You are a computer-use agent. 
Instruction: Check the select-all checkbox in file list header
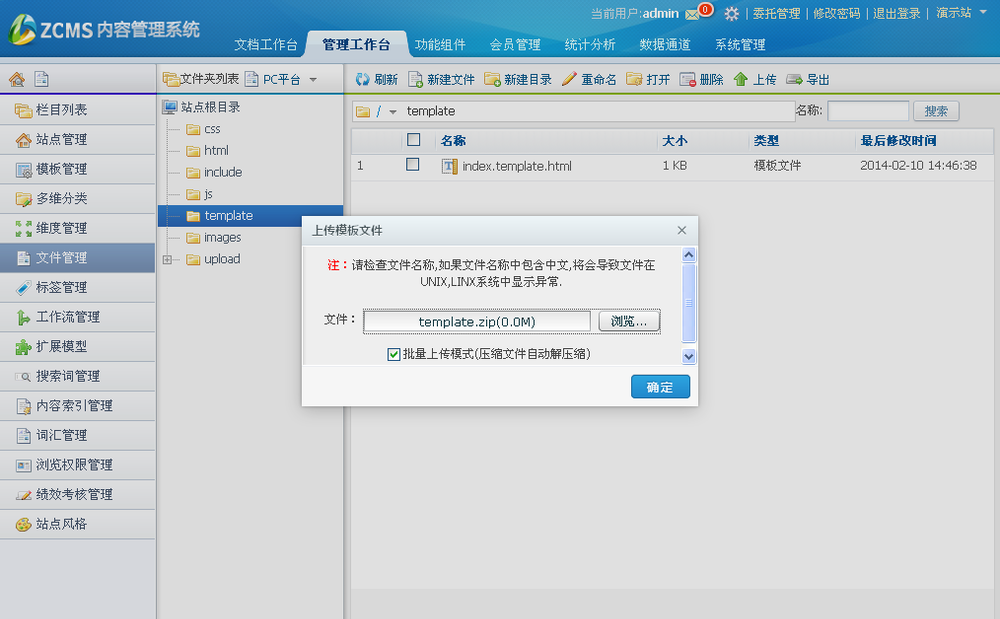coord(413,140)
